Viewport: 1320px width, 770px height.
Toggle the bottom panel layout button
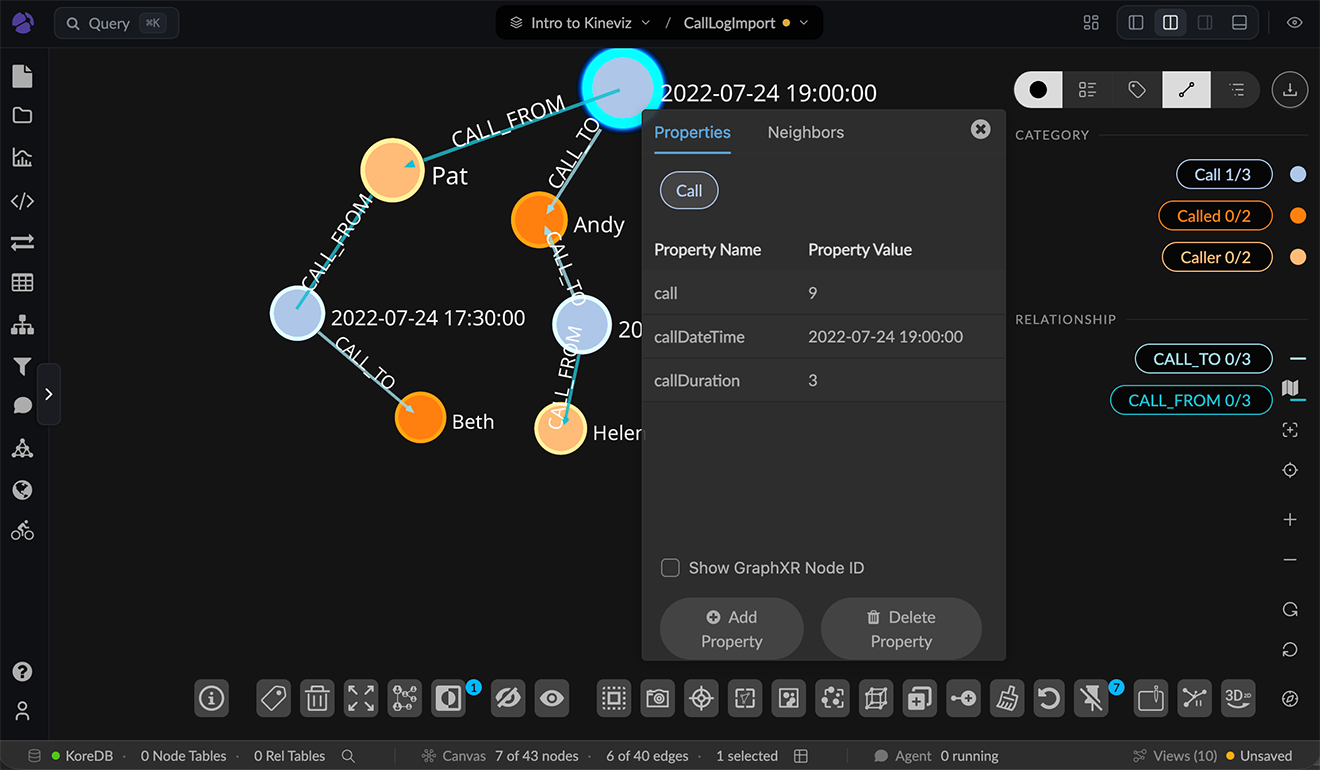click(1239, 22)
